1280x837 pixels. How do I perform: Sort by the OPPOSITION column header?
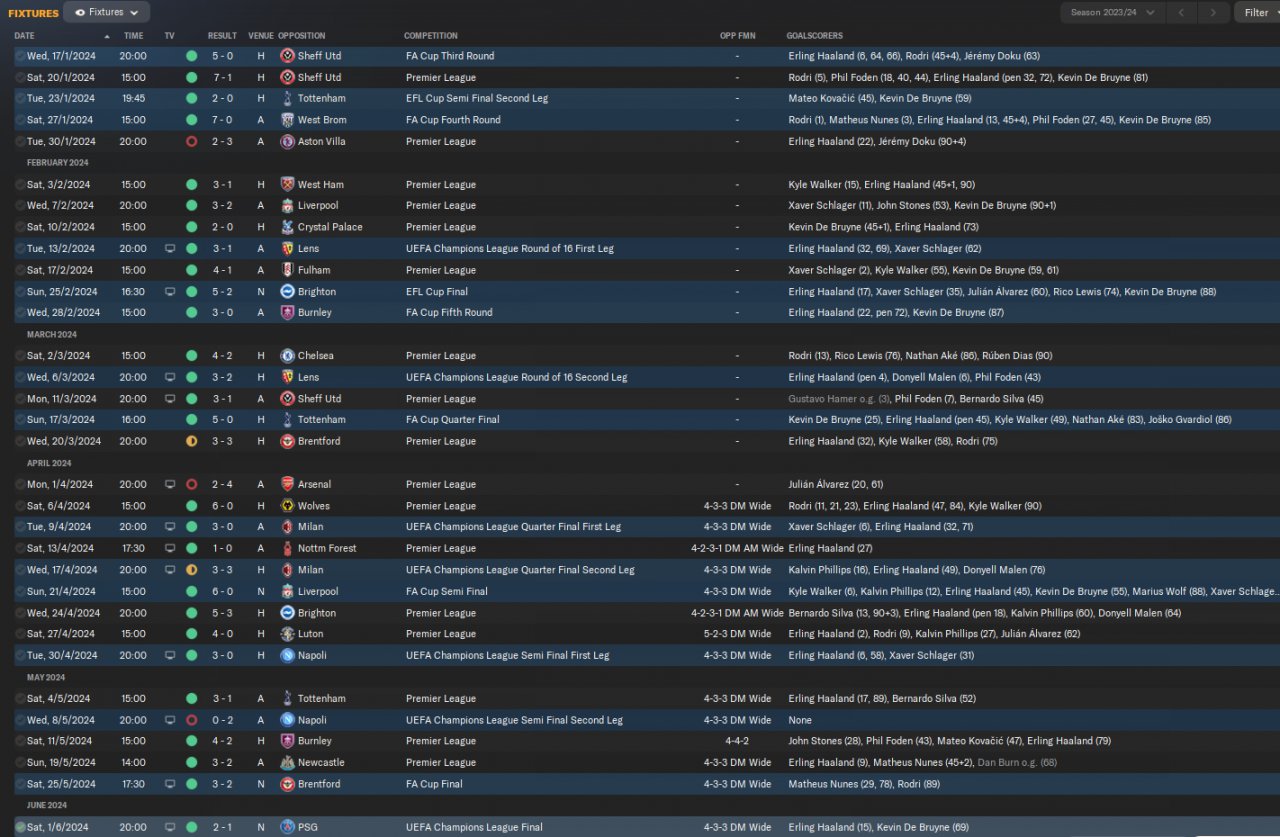click(301, 36)
